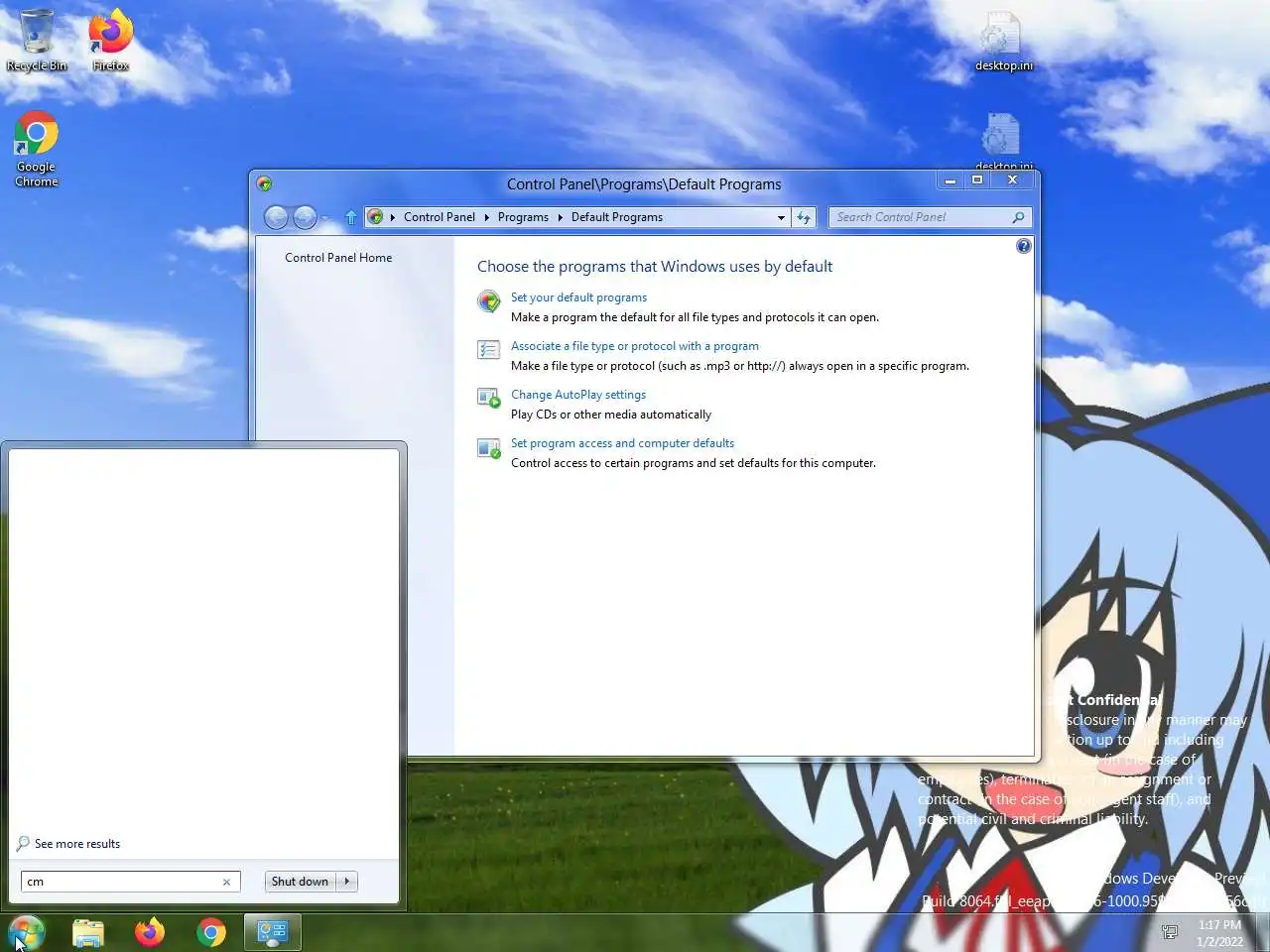Click the Default Programs breadcrumb

coord(617,217)
